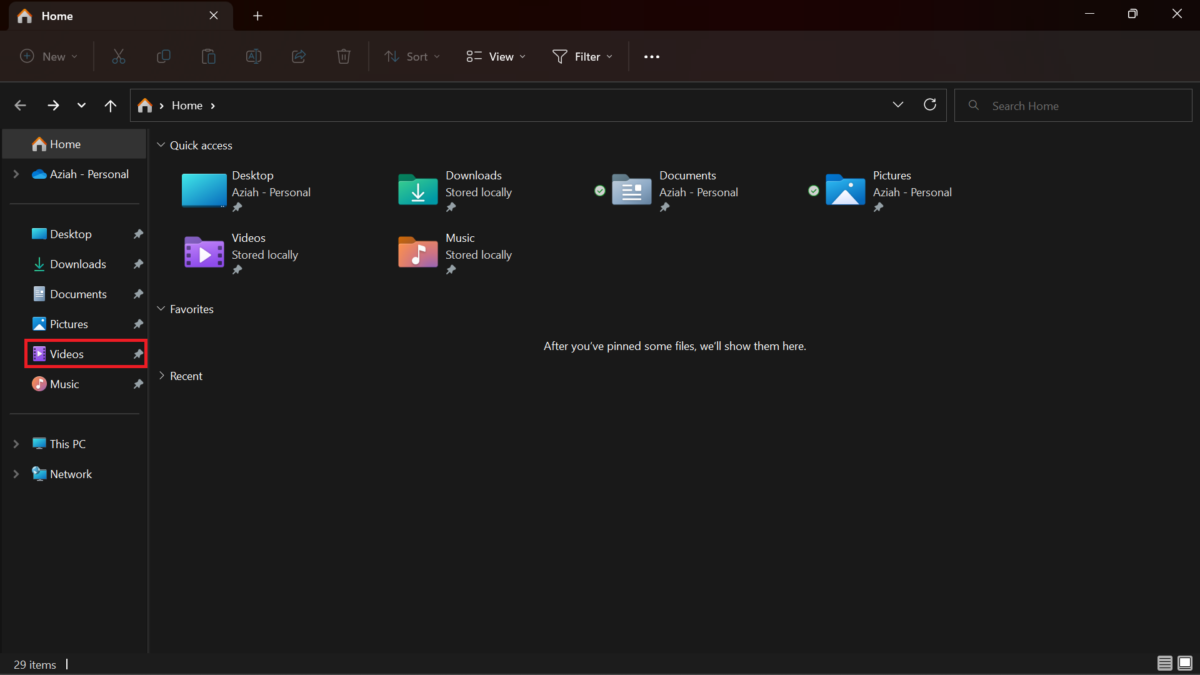Expand the Recent section

(162, 375)
